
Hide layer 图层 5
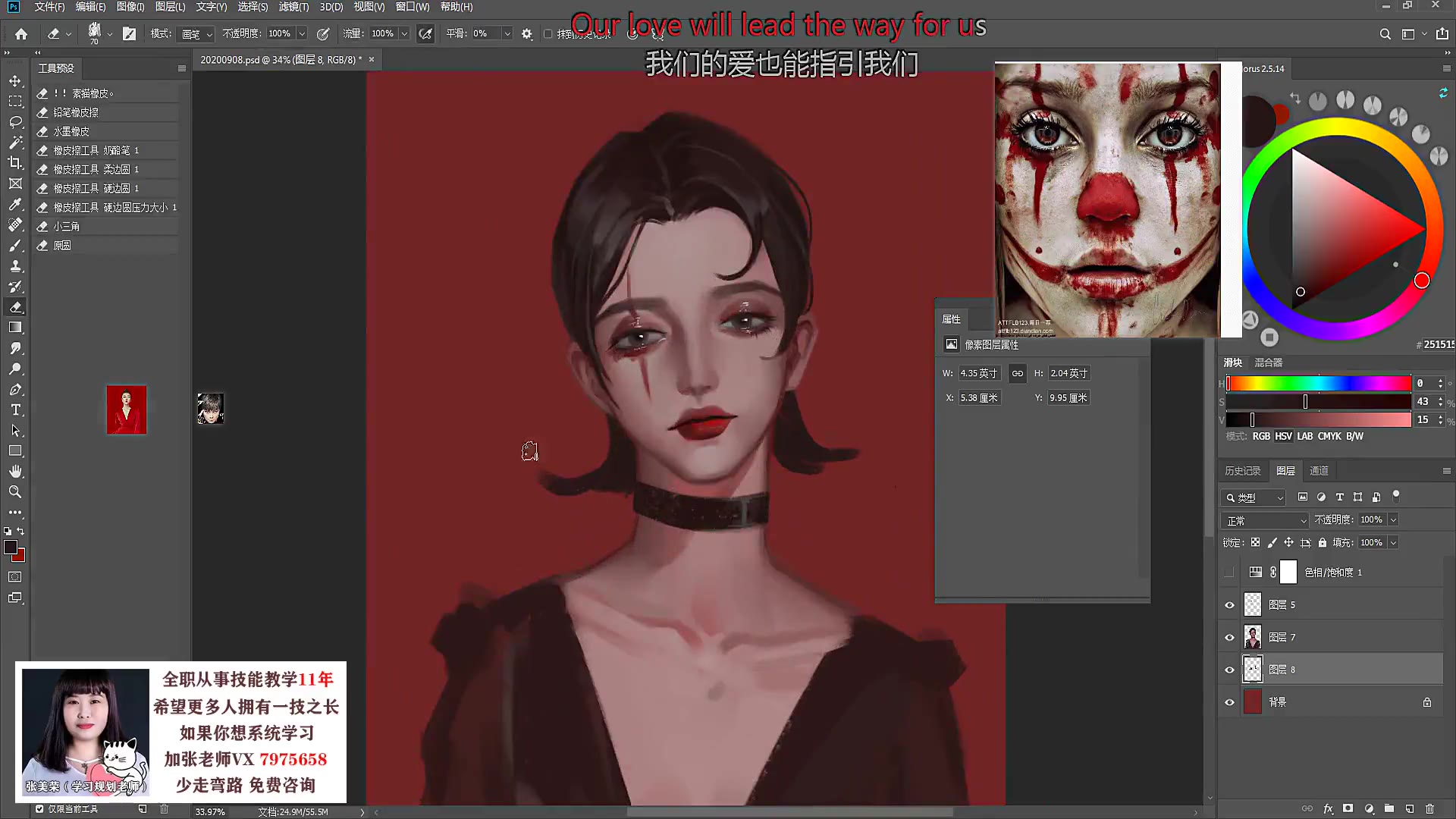click(1229, 605)
